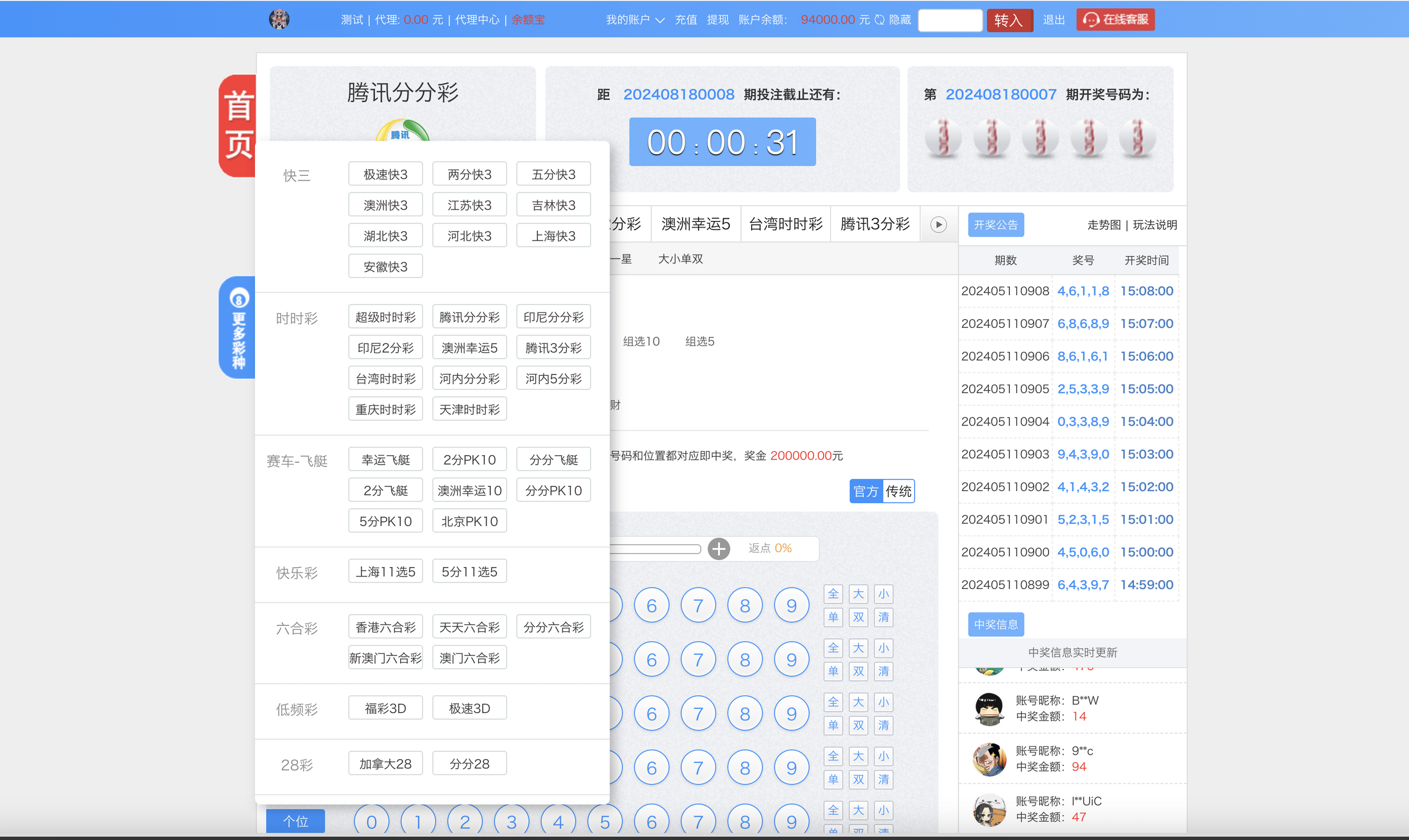Click the plus icon beside rebate slider
The width and height of the screenshot is (1409, 840).
pyautogui.click(x=719, y=548)
